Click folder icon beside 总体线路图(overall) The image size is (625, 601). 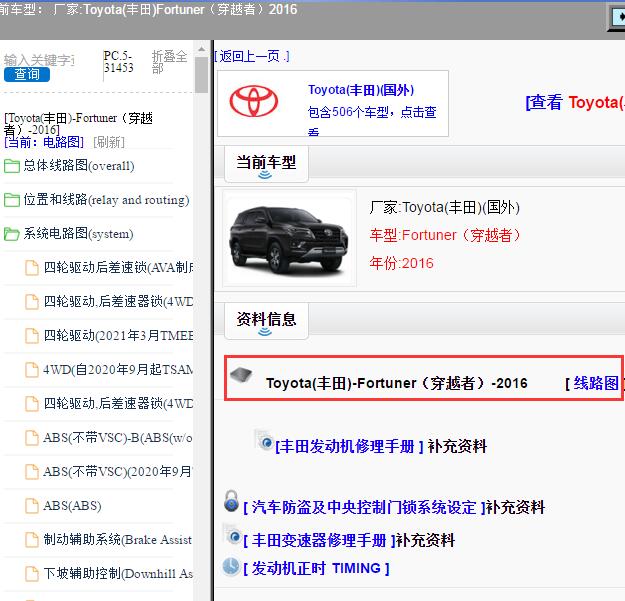(x=12, y=166)
